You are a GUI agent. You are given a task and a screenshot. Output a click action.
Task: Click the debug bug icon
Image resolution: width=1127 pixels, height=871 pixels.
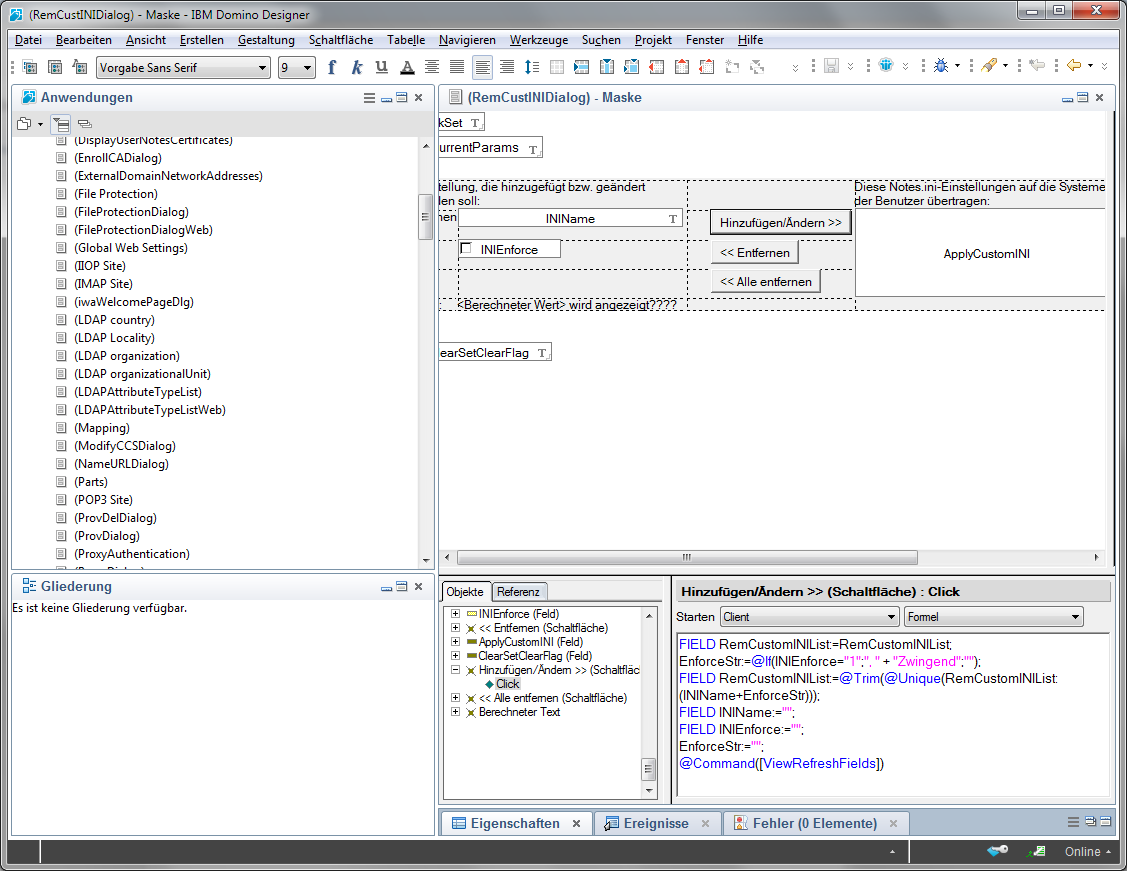[940, 66]
